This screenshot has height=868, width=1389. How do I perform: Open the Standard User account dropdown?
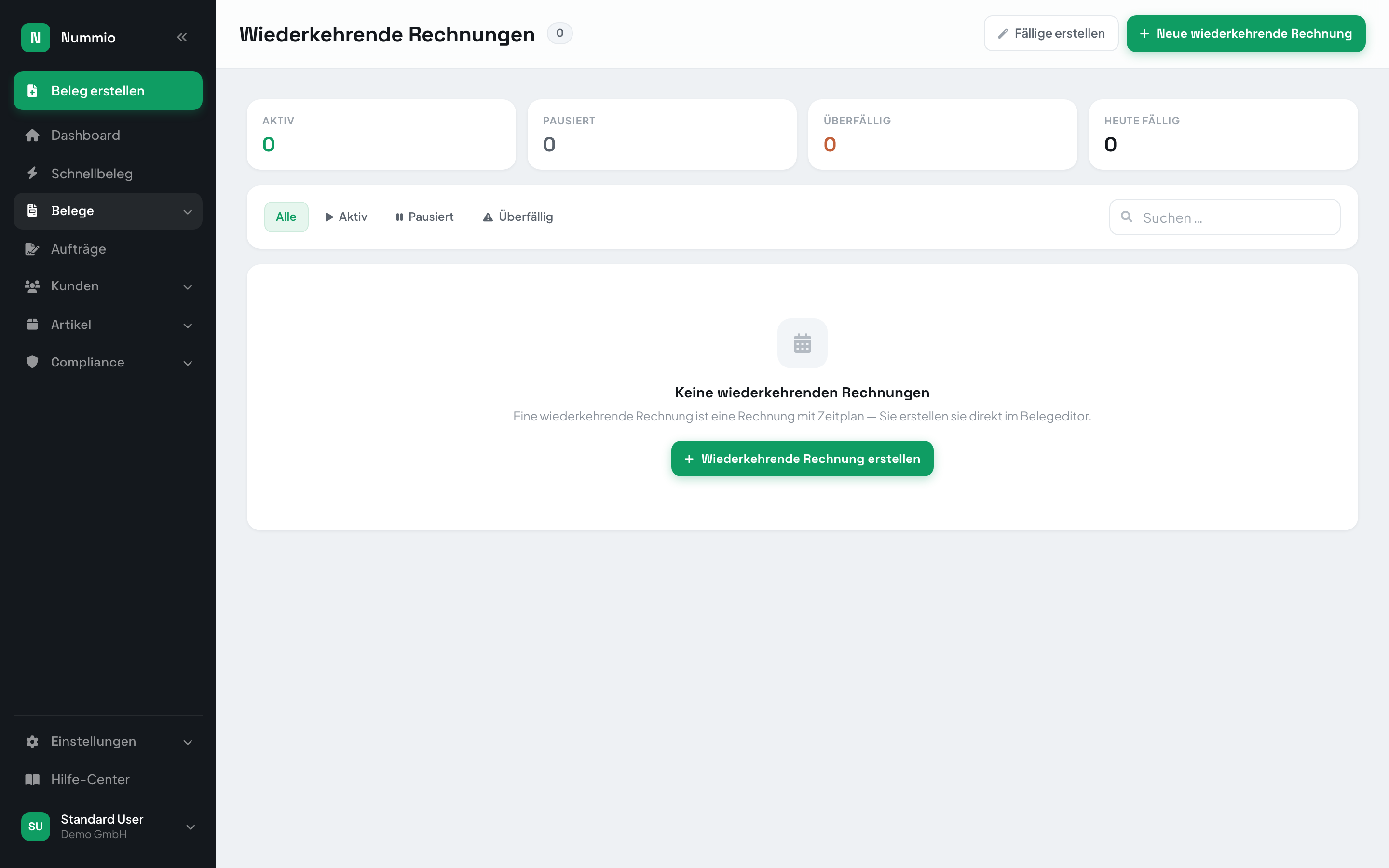click(191, 827)
